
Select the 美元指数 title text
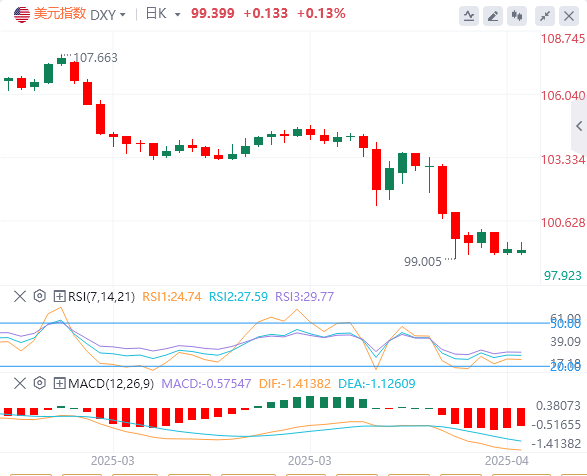pyautogui.click(x=60, y=14)
